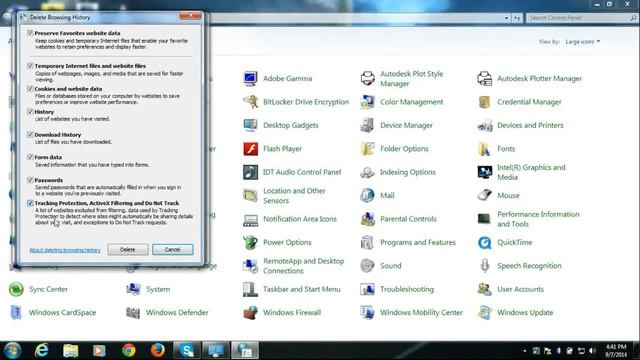The width and height of the screenshot is (640, 360).
Task: Open BitLocker Drive Encryption icon
Action: (250, 102)
